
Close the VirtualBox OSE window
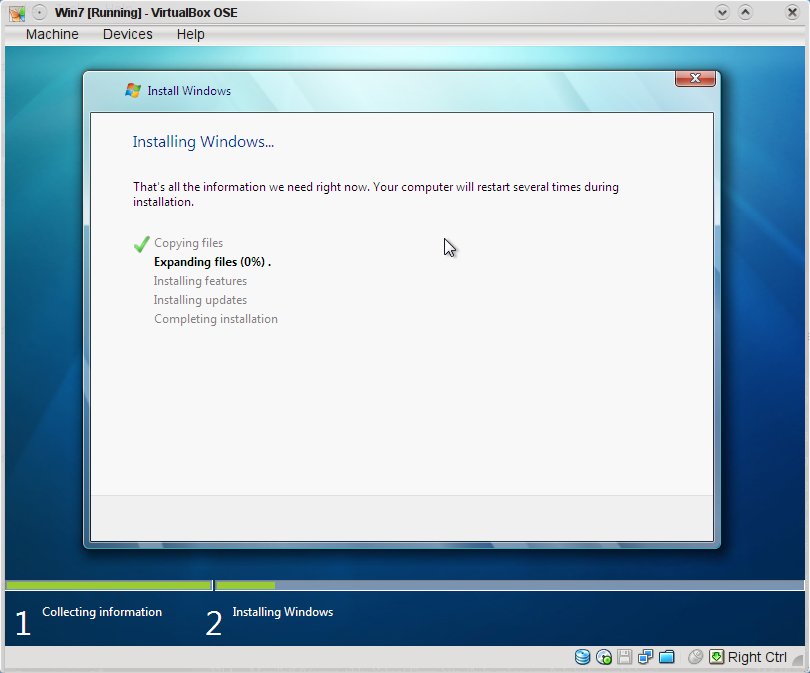pos(791,12)
